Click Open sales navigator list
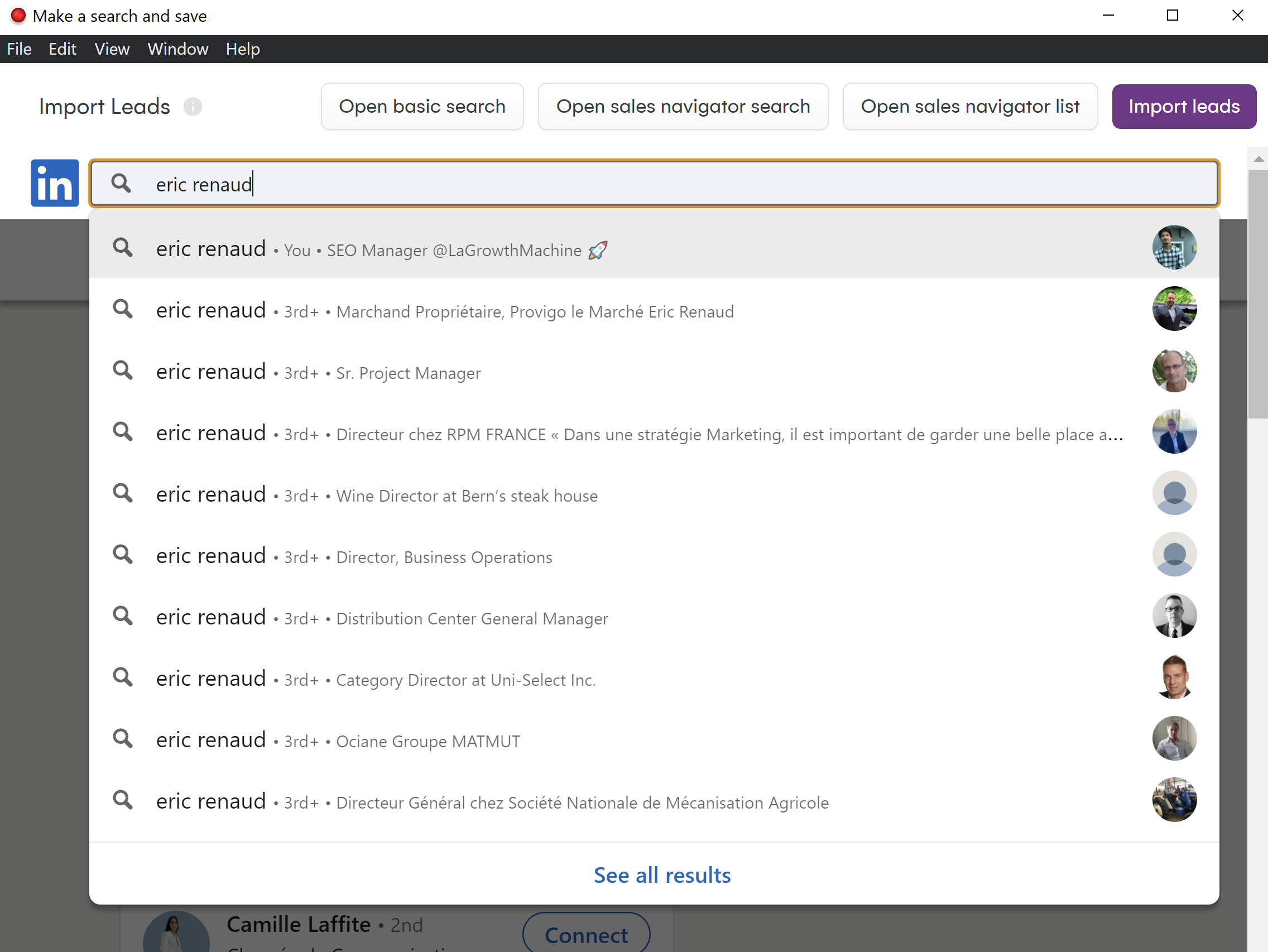The height and width of the screenshot is (952, 1268). (970, 106)
